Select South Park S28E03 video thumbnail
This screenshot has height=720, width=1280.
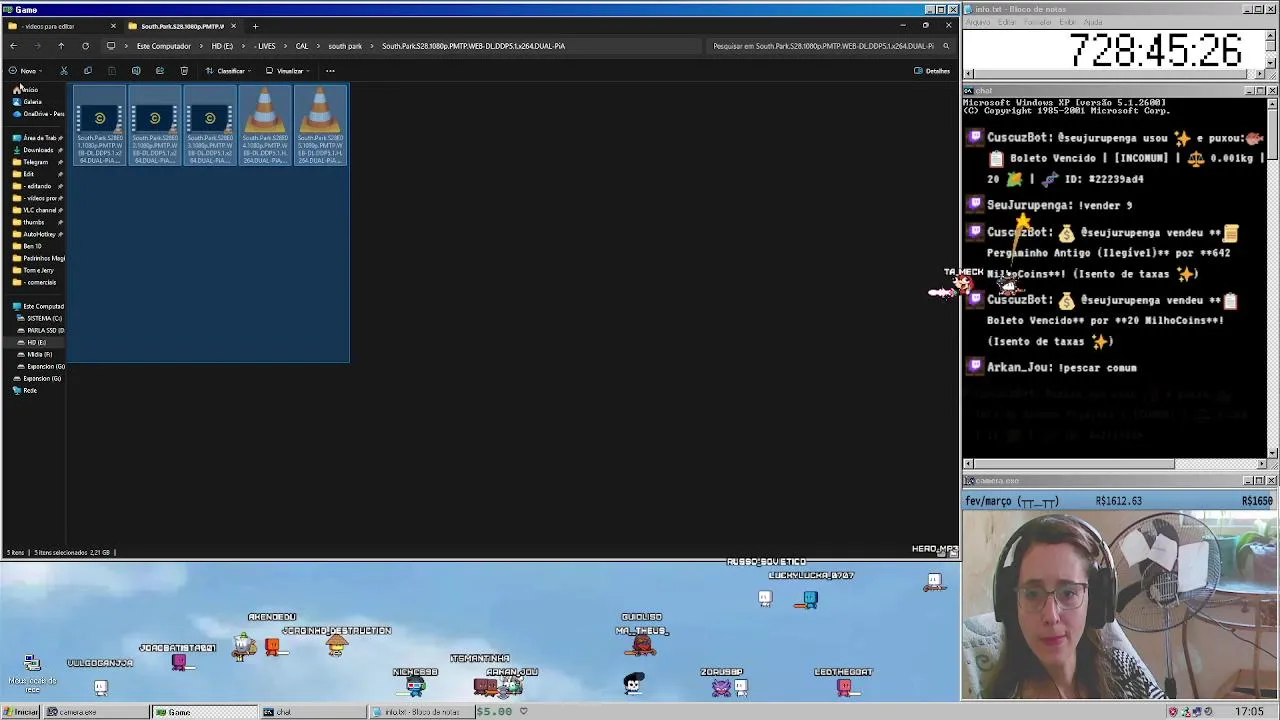click(210, 126)
